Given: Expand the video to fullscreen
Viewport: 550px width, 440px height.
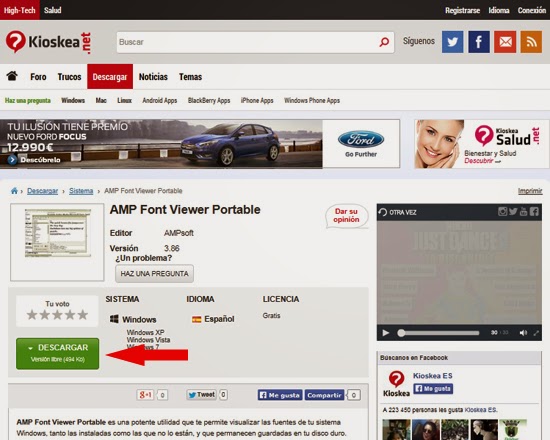Looking at the screenshot, I should click(536, 333).
